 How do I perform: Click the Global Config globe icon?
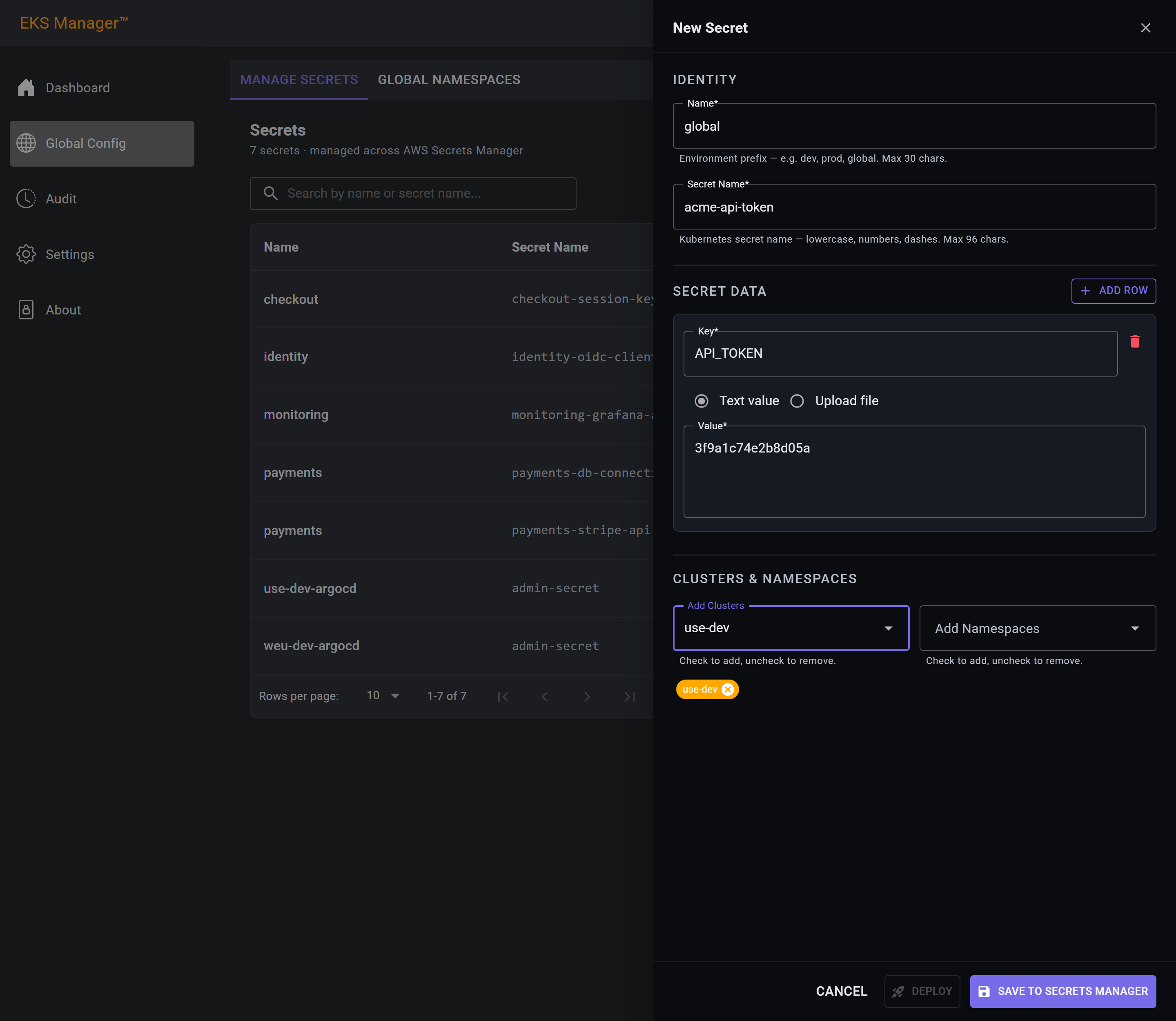(x=26, y=143)
